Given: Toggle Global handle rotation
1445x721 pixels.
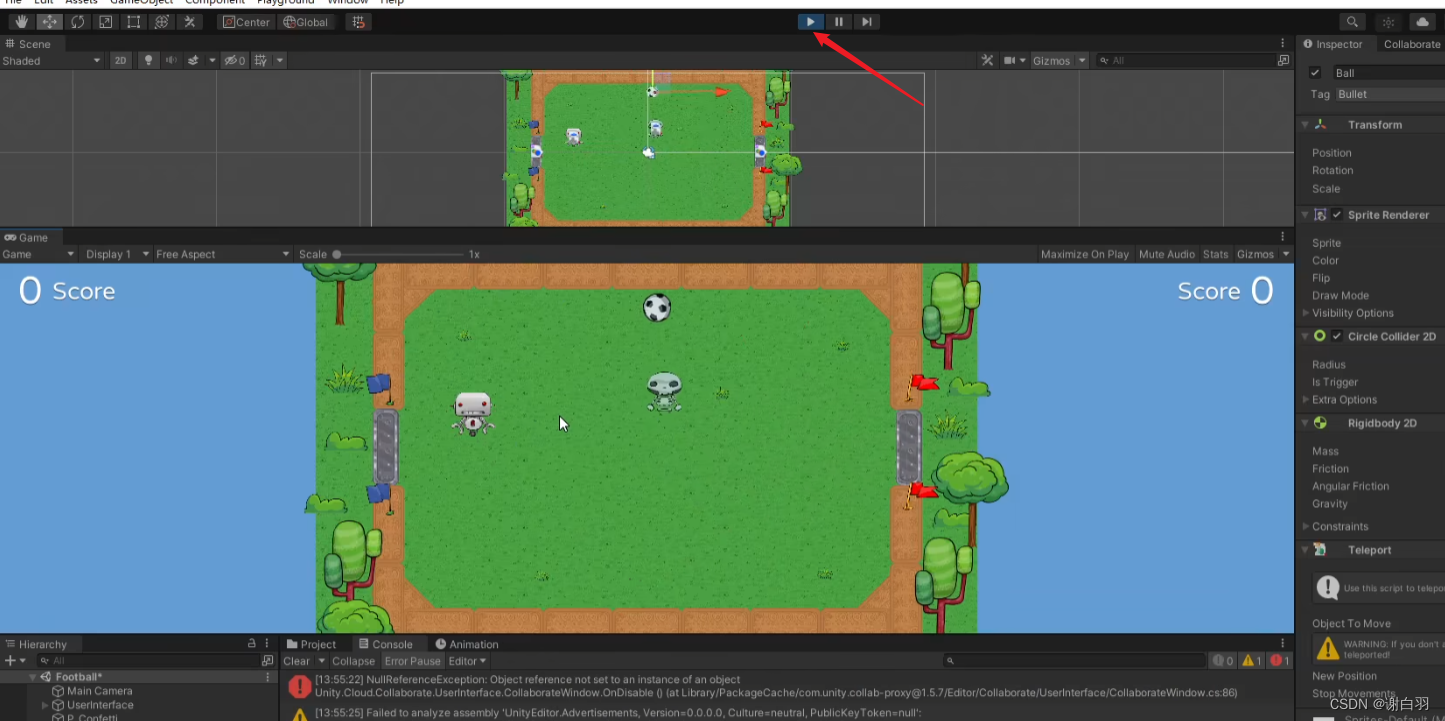Looking at the screenshot, I should (x=305, y=22).
